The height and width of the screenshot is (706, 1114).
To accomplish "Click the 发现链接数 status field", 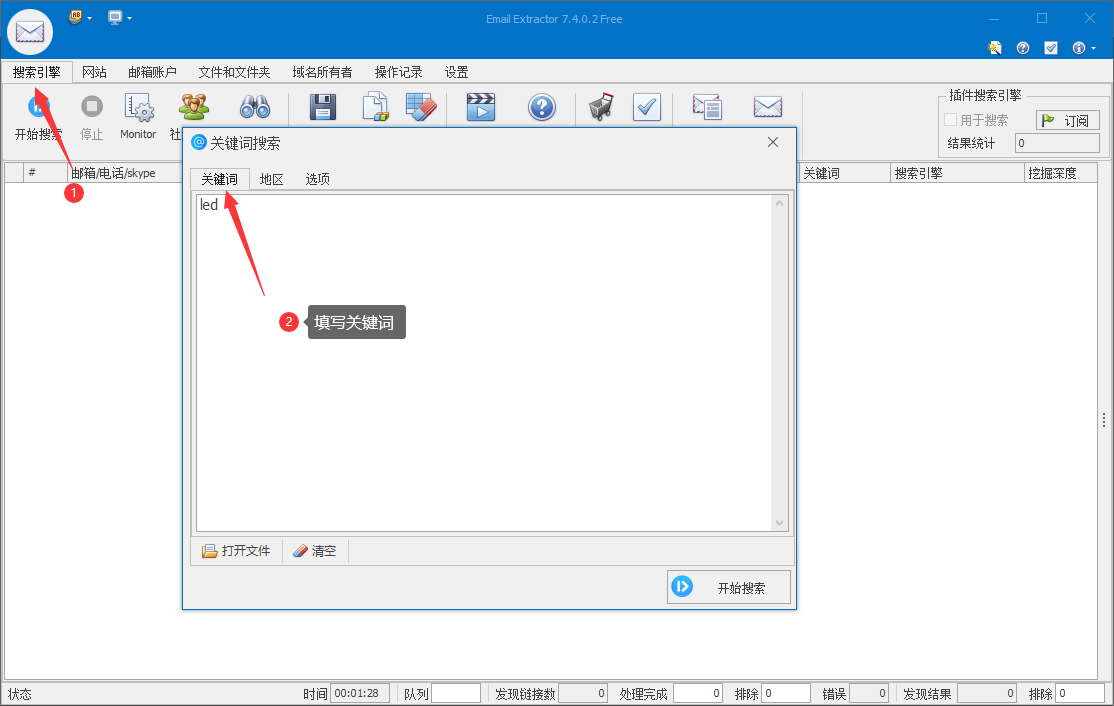I will point(583,693).
